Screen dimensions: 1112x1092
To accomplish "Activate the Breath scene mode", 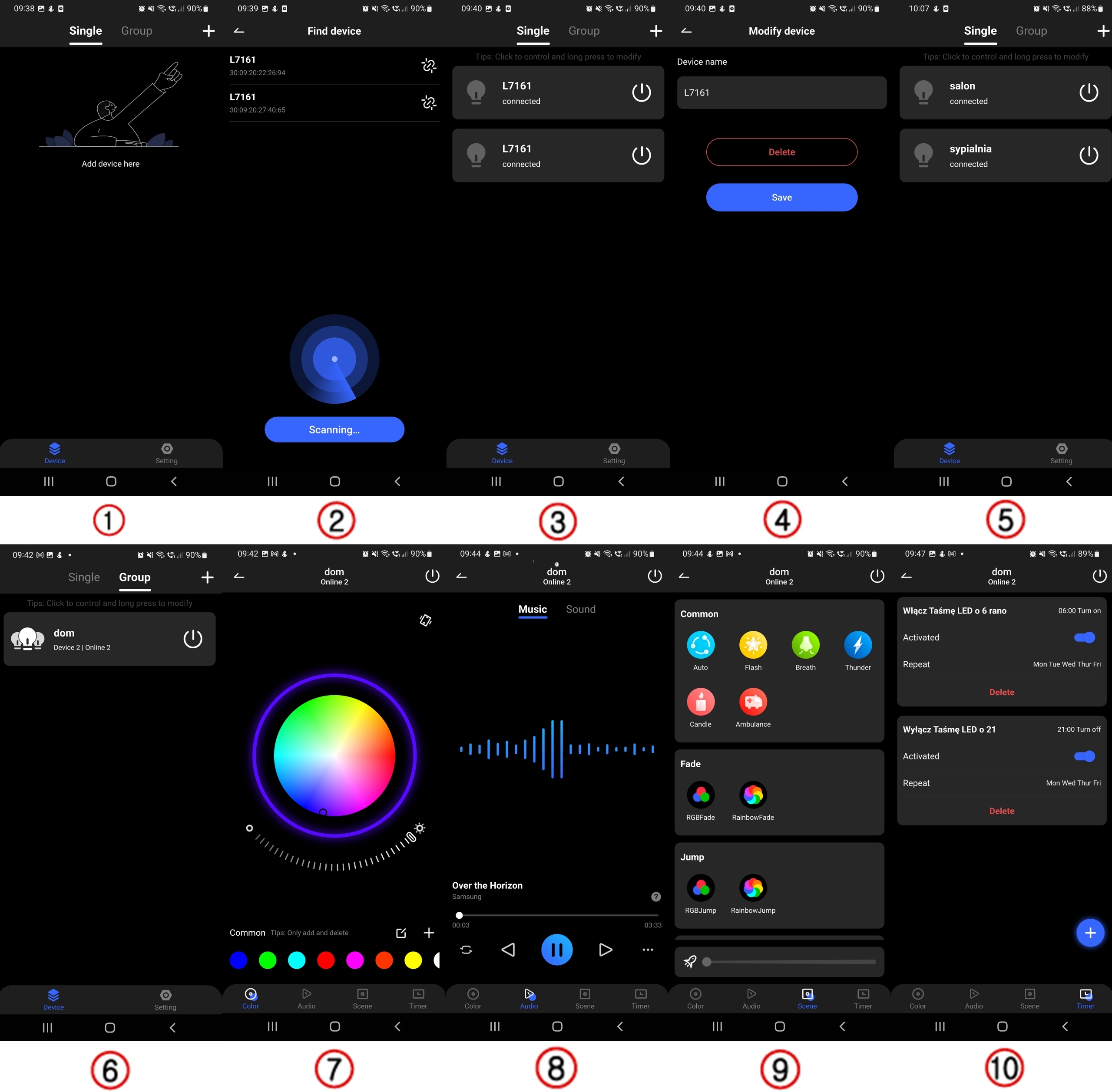I will tap(805, 645).
